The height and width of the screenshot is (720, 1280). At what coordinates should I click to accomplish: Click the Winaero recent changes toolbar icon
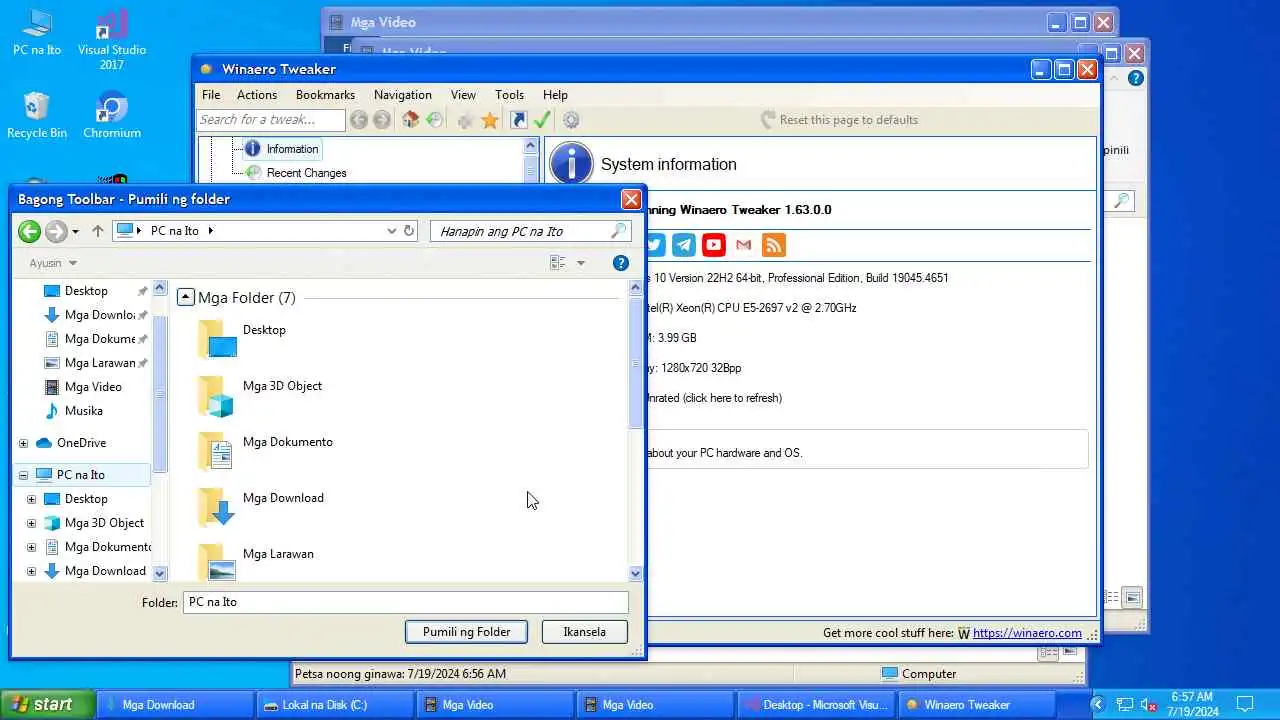(434, 120)
